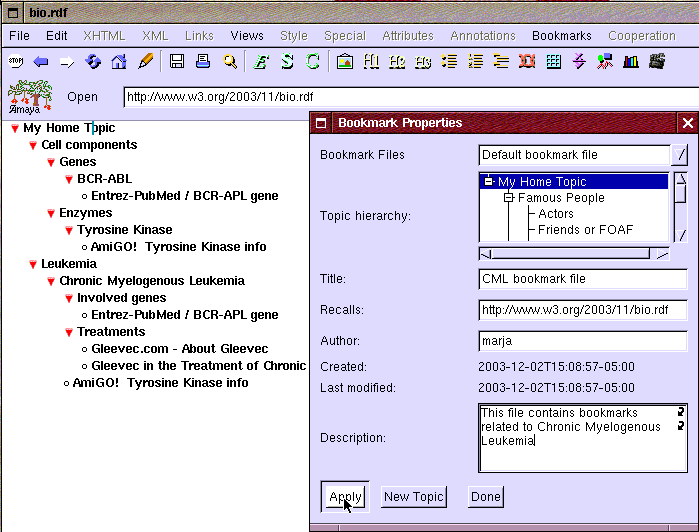Open Entrez-PubMed link under Involved genes
This screenshot has height=532, width=699.
185,315
